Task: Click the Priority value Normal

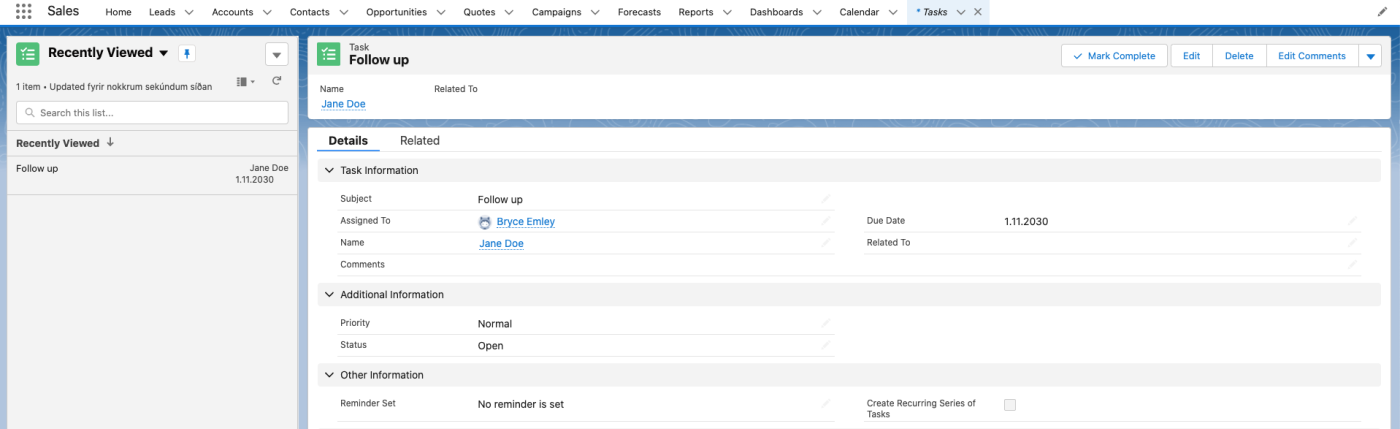Action: (495, 324)
